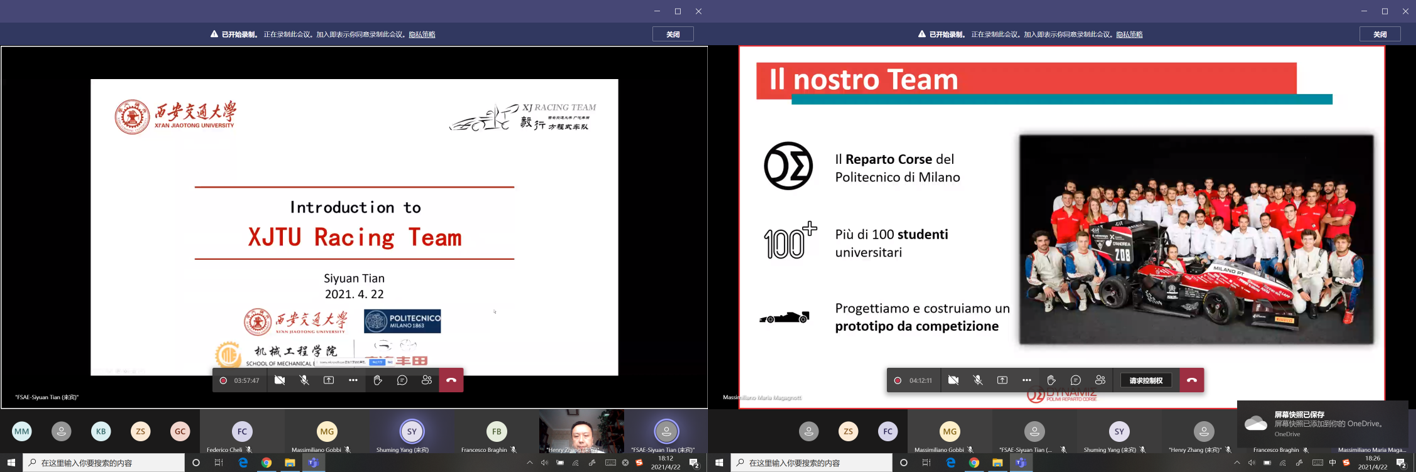Open privacy policy link in right recording banner
1416x472 pixels.
pyautogui.click(x=1129, y=34)
